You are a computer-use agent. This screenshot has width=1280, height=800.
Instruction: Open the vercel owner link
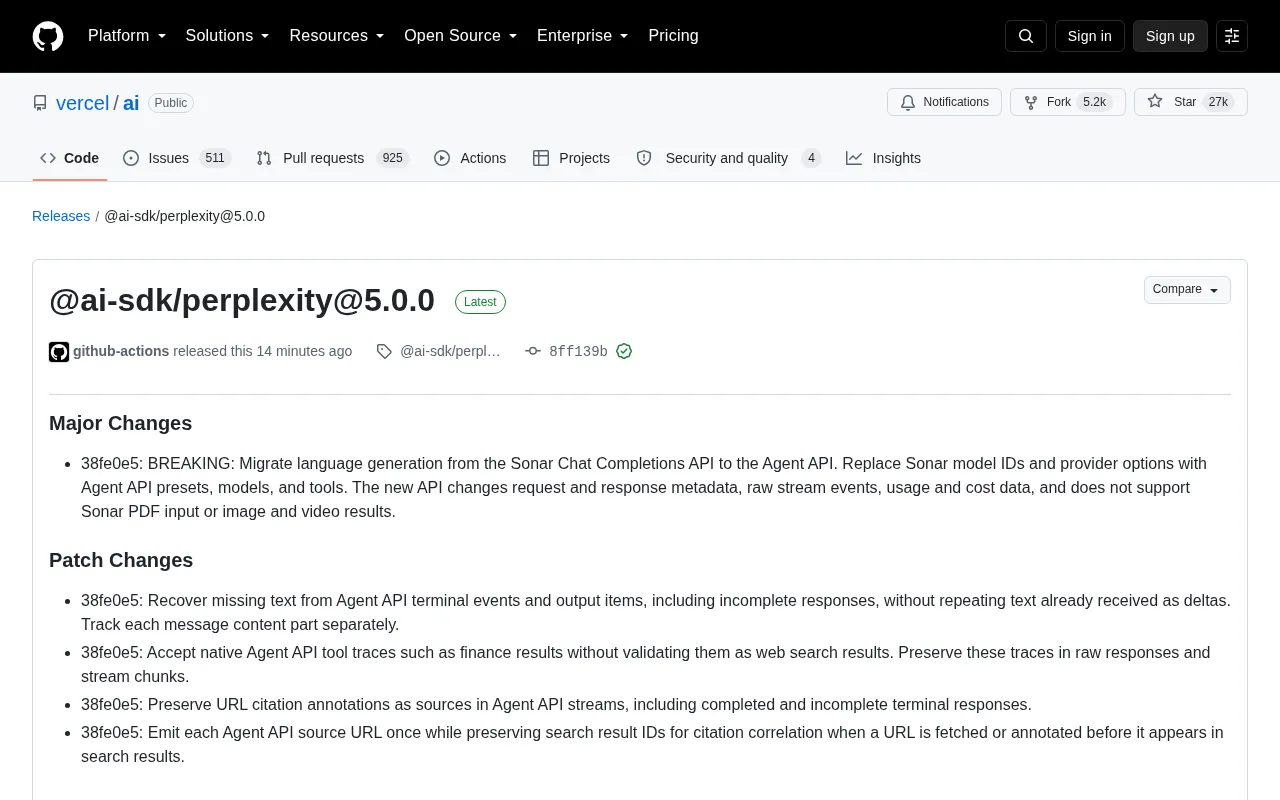pos(82,103)
